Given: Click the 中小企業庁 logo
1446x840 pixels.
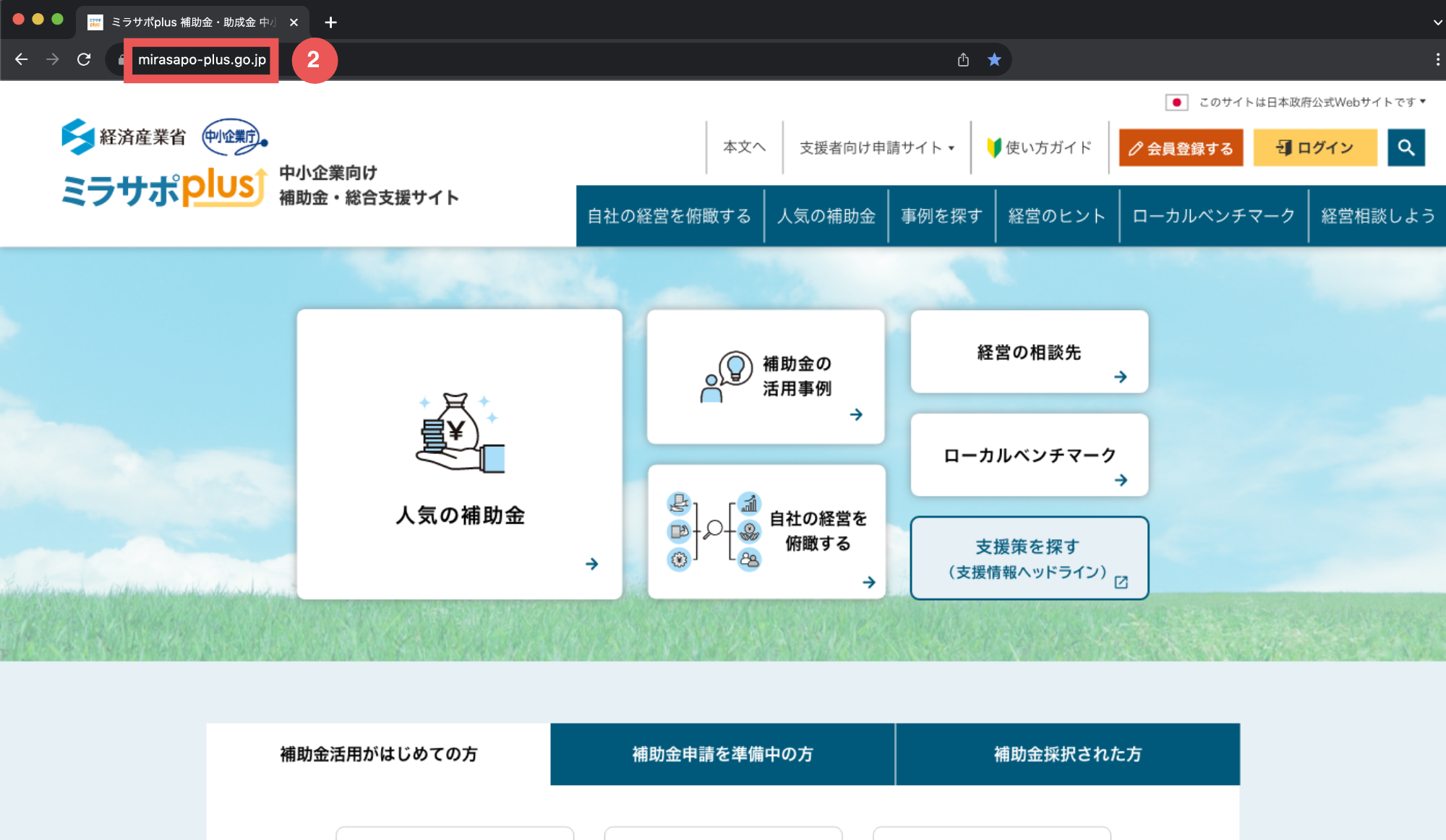Looking at the screenshot, I should pos(235,137).
